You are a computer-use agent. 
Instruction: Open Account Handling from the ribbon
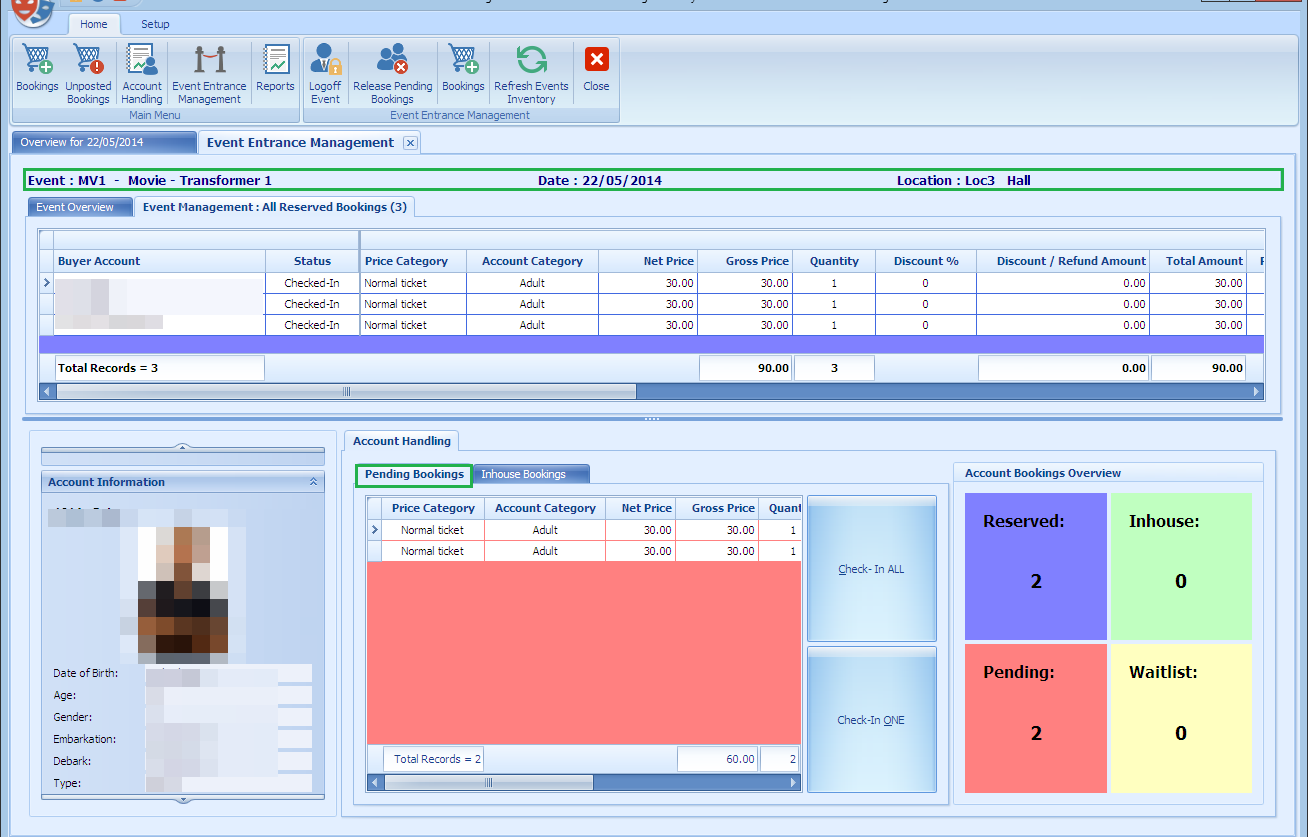pyautogui.click(x=141, y=70)
